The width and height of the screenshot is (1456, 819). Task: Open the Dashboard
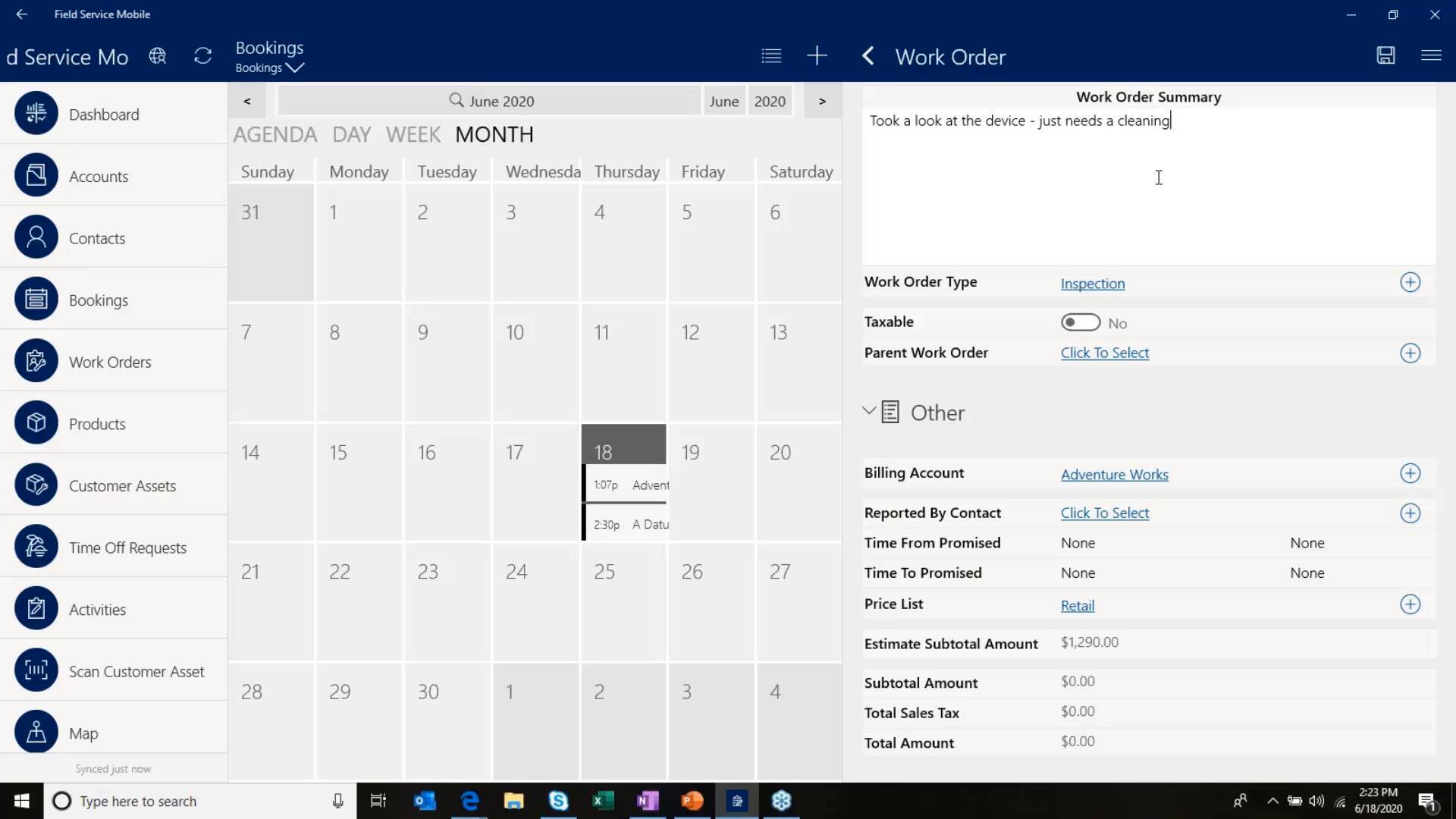point(104,114)
